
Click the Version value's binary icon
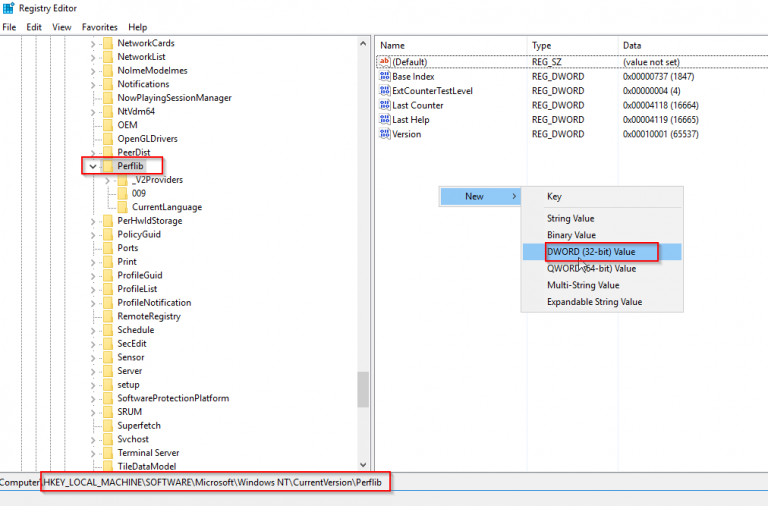click(x=384, y=134)
